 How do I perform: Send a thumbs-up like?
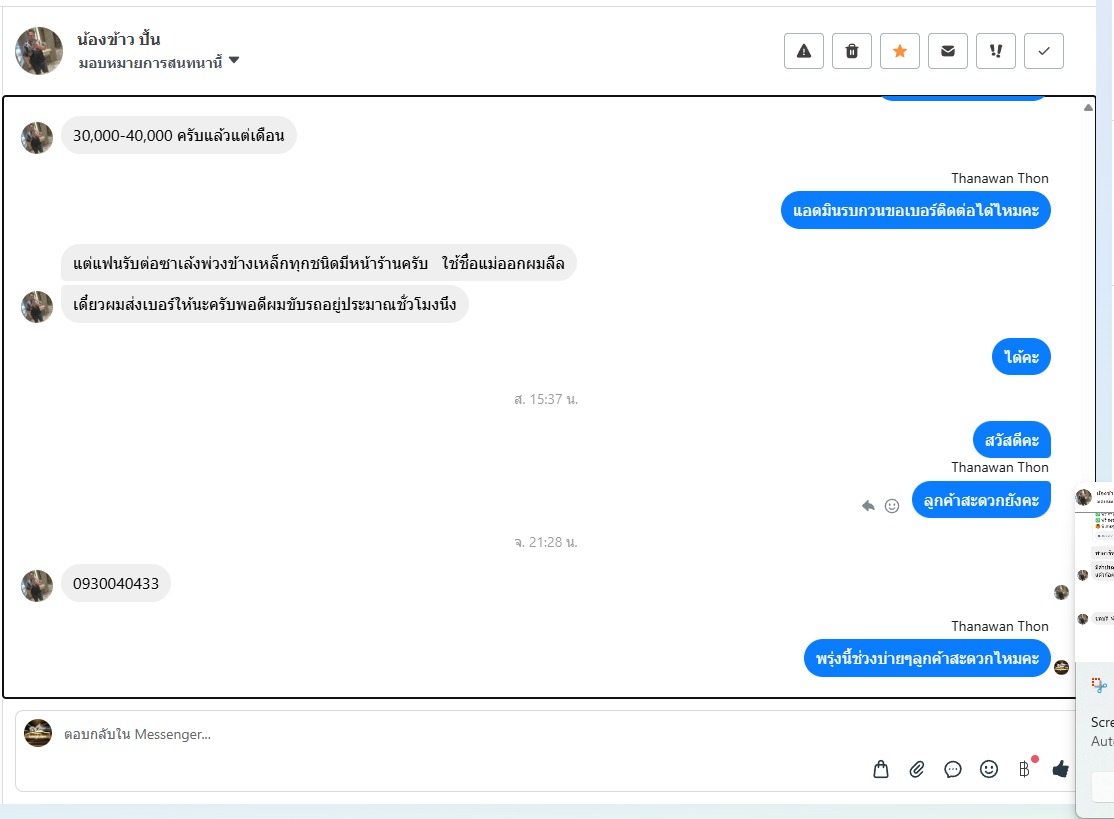(x=1061, y=769)
